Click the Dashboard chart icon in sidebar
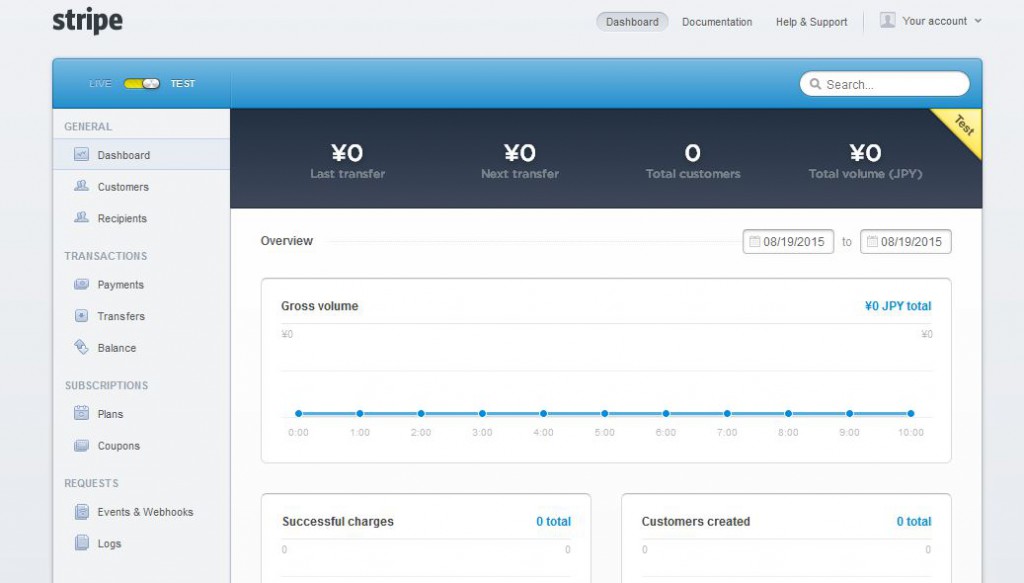Screen dimensions: 1024x583 [82, 155]
